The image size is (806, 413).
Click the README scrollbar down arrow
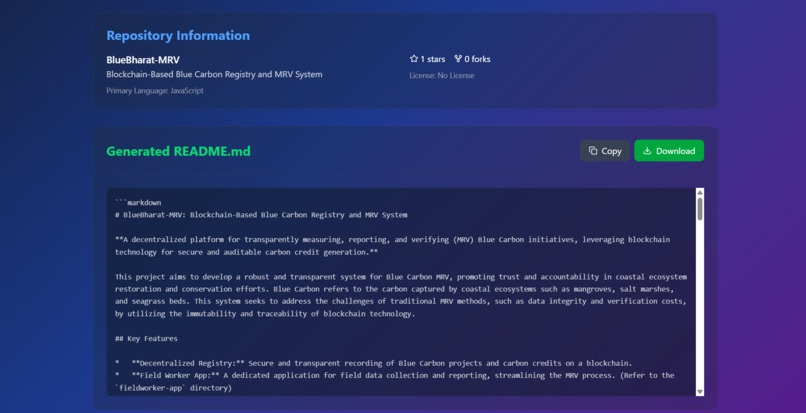click(700, 392)
